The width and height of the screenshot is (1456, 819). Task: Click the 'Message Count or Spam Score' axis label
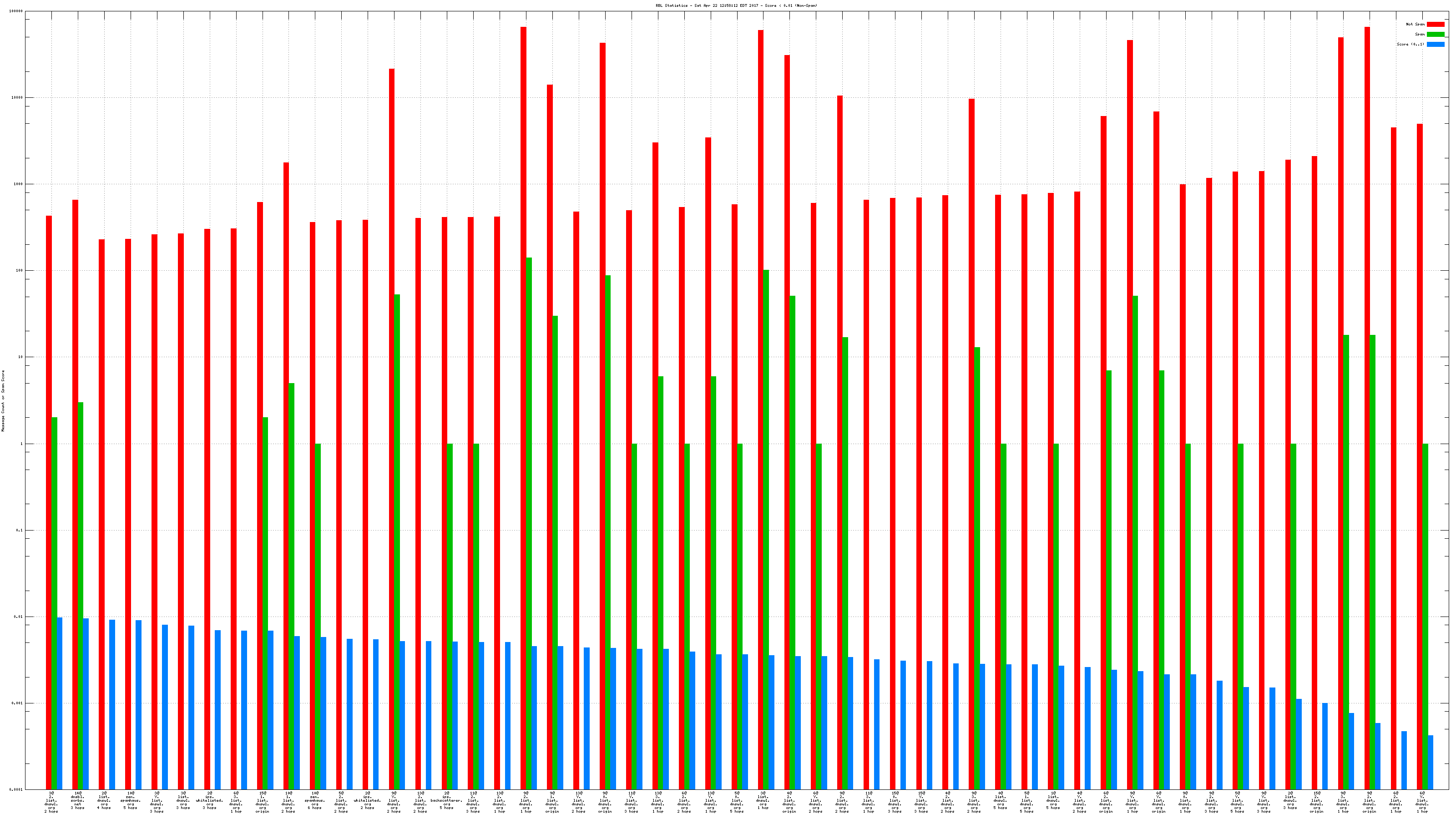click(3, 401)
